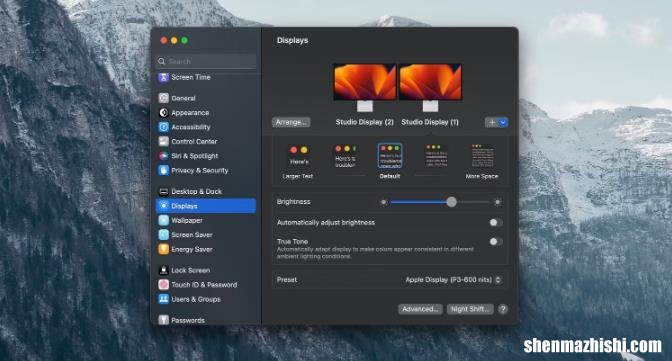Click the Passwords key icon
672x361 pixels.
pos(163,320)
